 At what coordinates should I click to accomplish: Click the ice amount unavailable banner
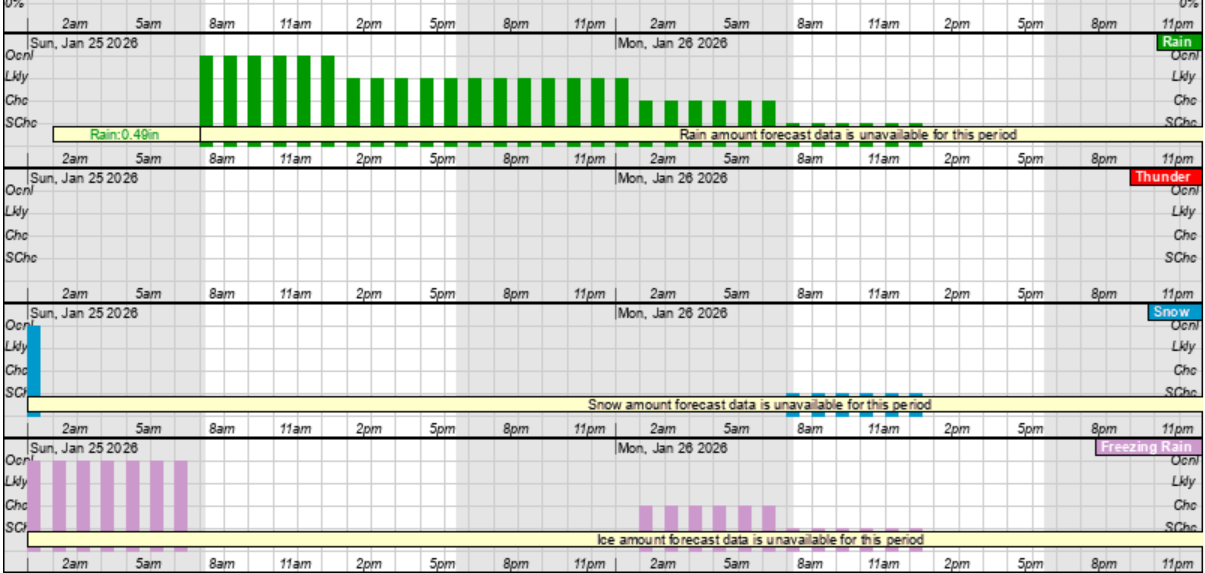point(760,540)
